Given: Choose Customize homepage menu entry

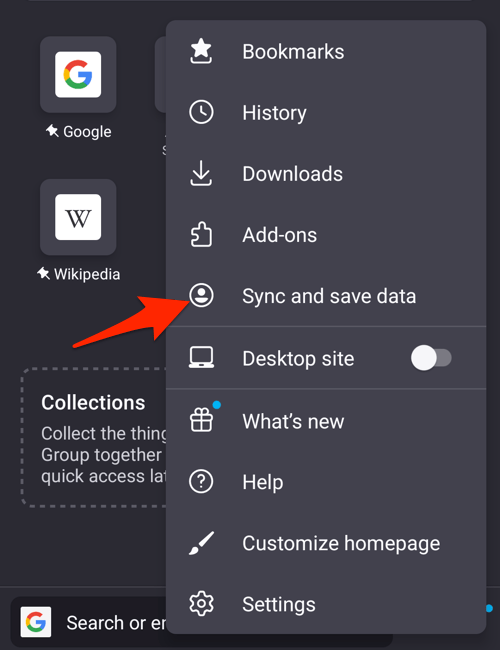Looking at the screenshot, I should (x=326, y=543).
